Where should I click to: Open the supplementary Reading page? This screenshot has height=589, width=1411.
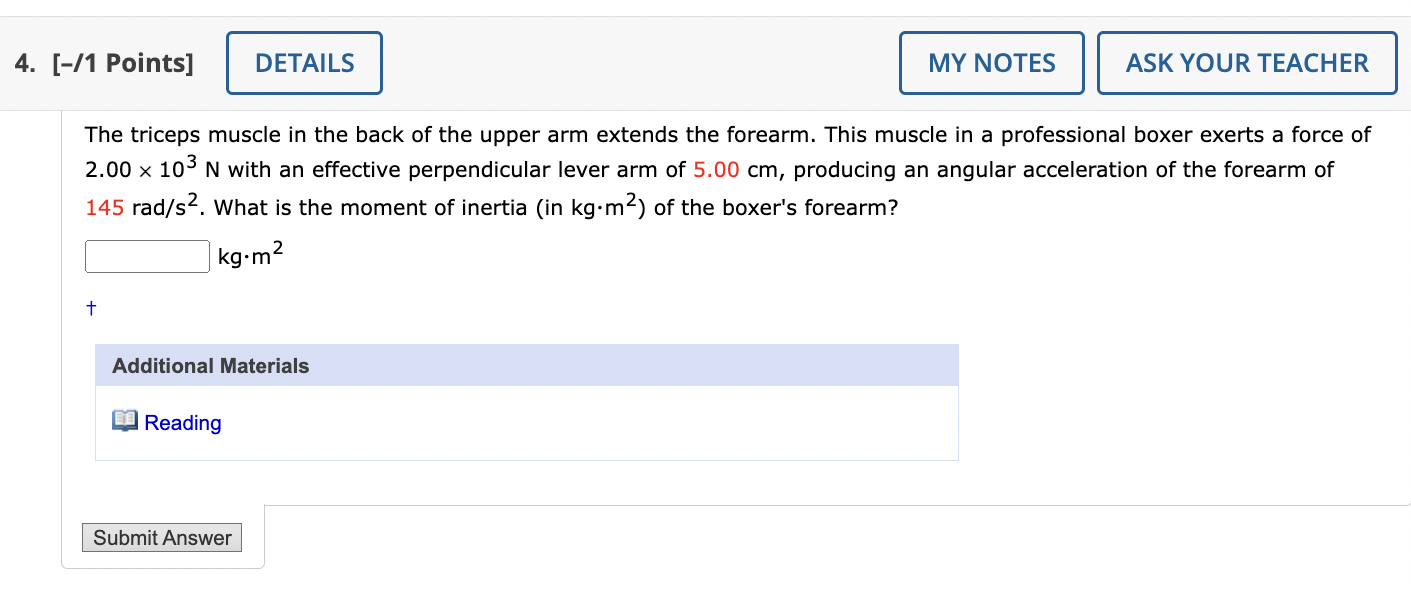[x=183, y=422]
